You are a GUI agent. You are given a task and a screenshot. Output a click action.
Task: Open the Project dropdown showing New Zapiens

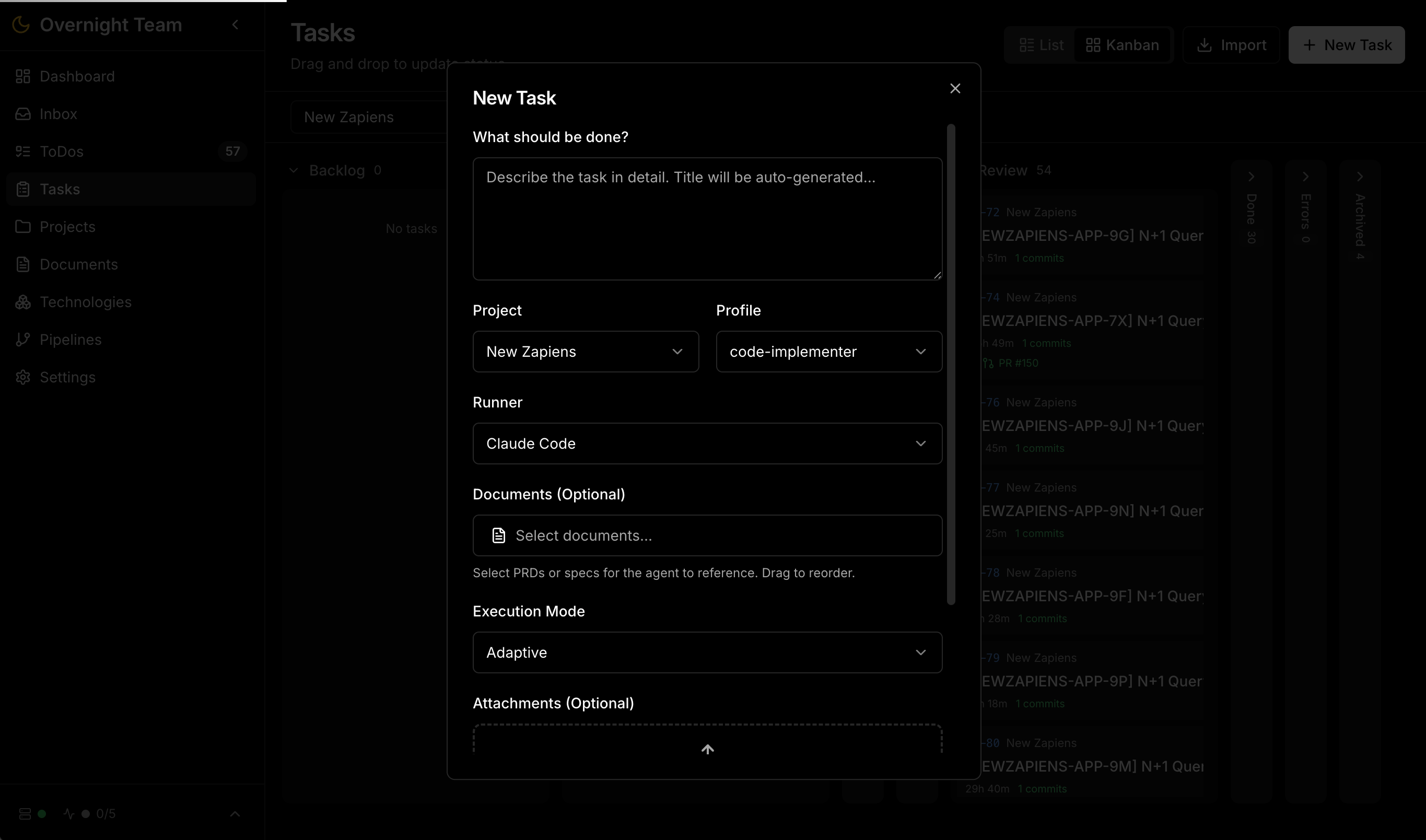(586, 352)
